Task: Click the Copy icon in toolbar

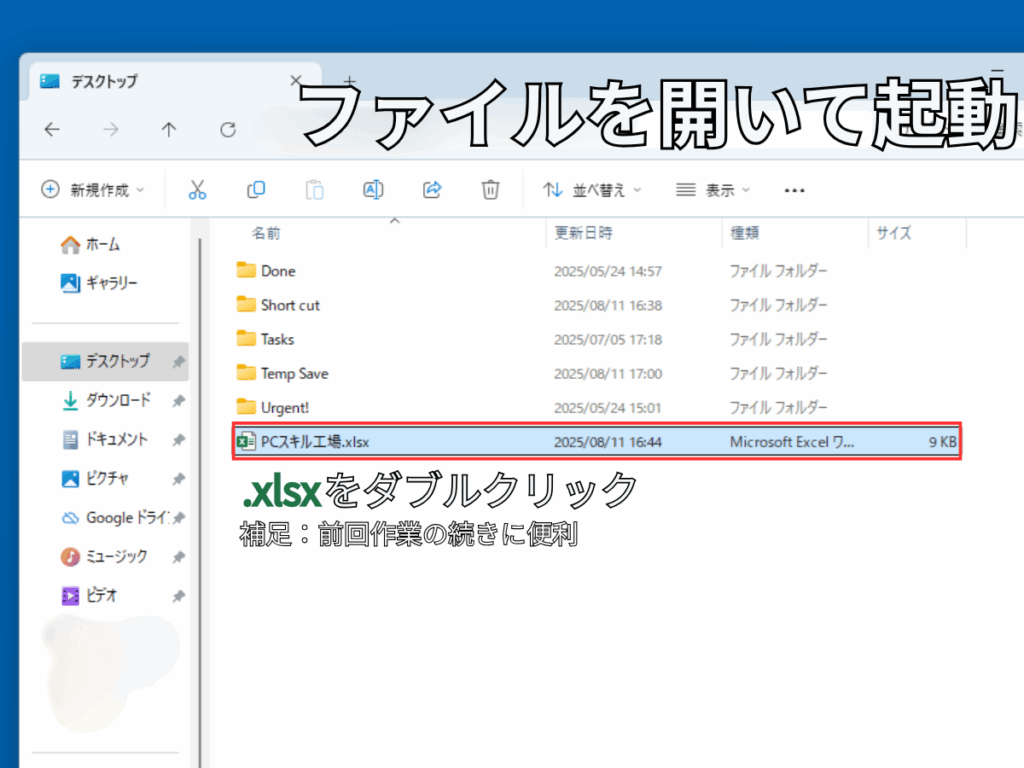Action: (256, 190)
